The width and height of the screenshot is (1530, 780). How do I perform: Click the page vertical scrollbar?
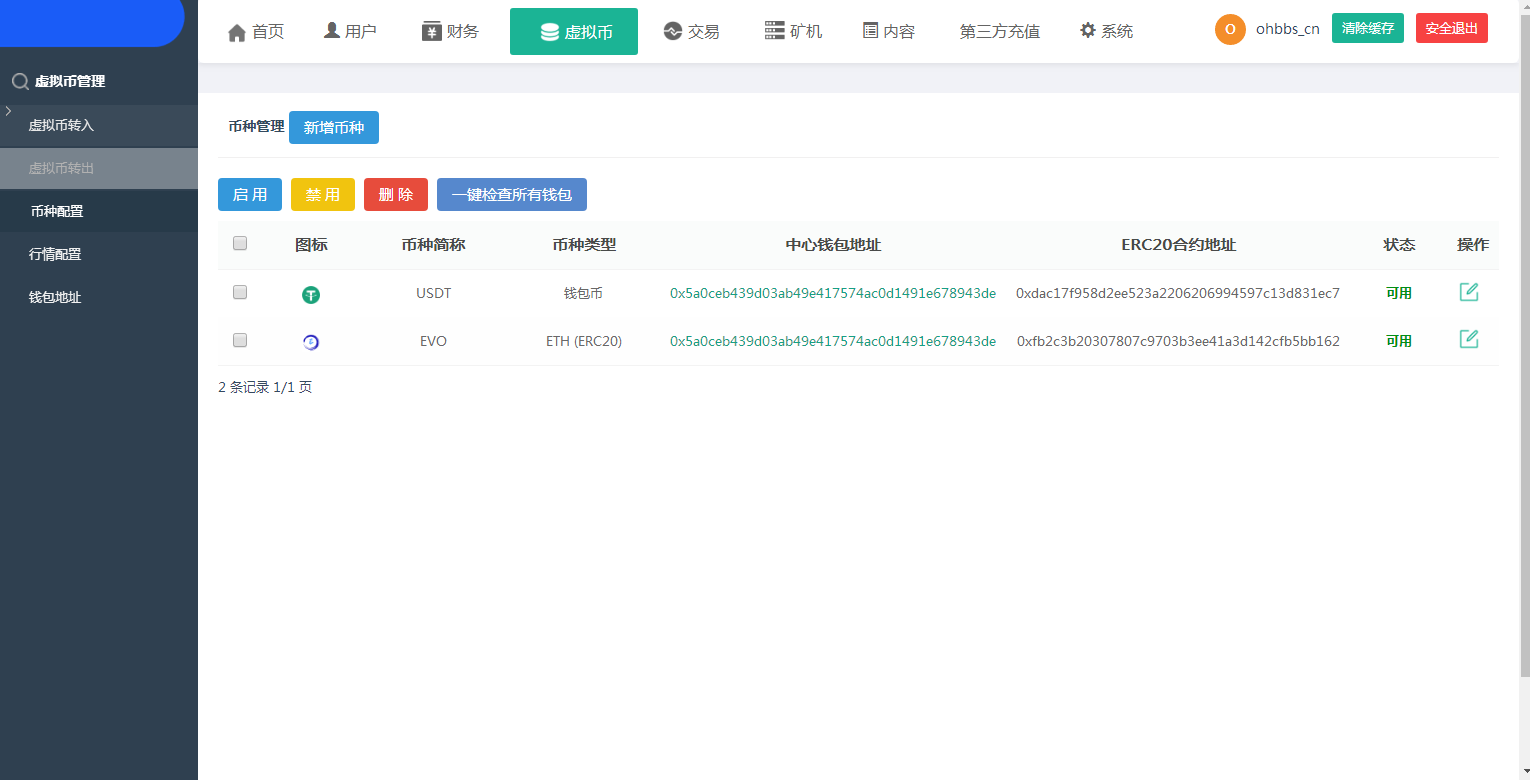1524,350
